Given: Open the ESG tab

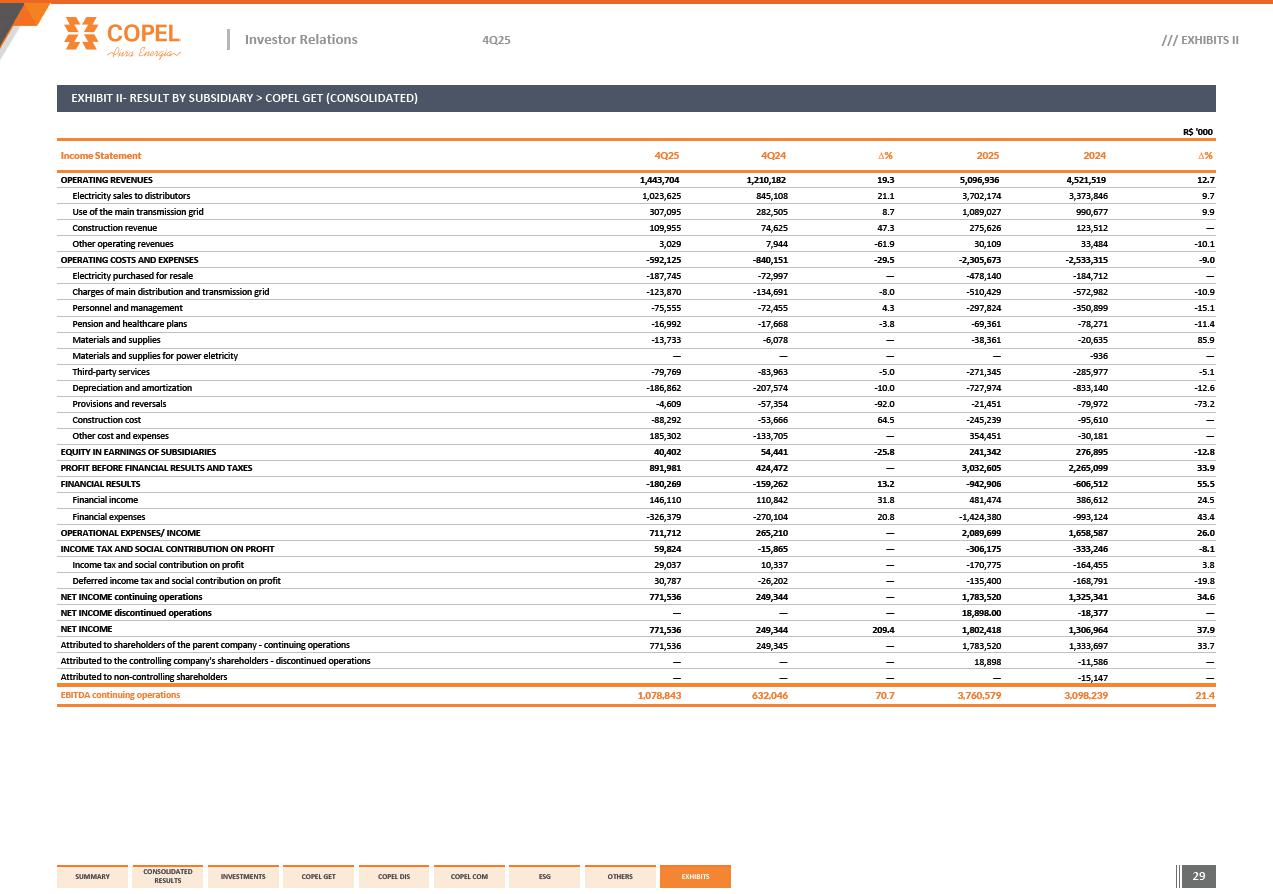Looking at the screenshot, I should point(544,877).
